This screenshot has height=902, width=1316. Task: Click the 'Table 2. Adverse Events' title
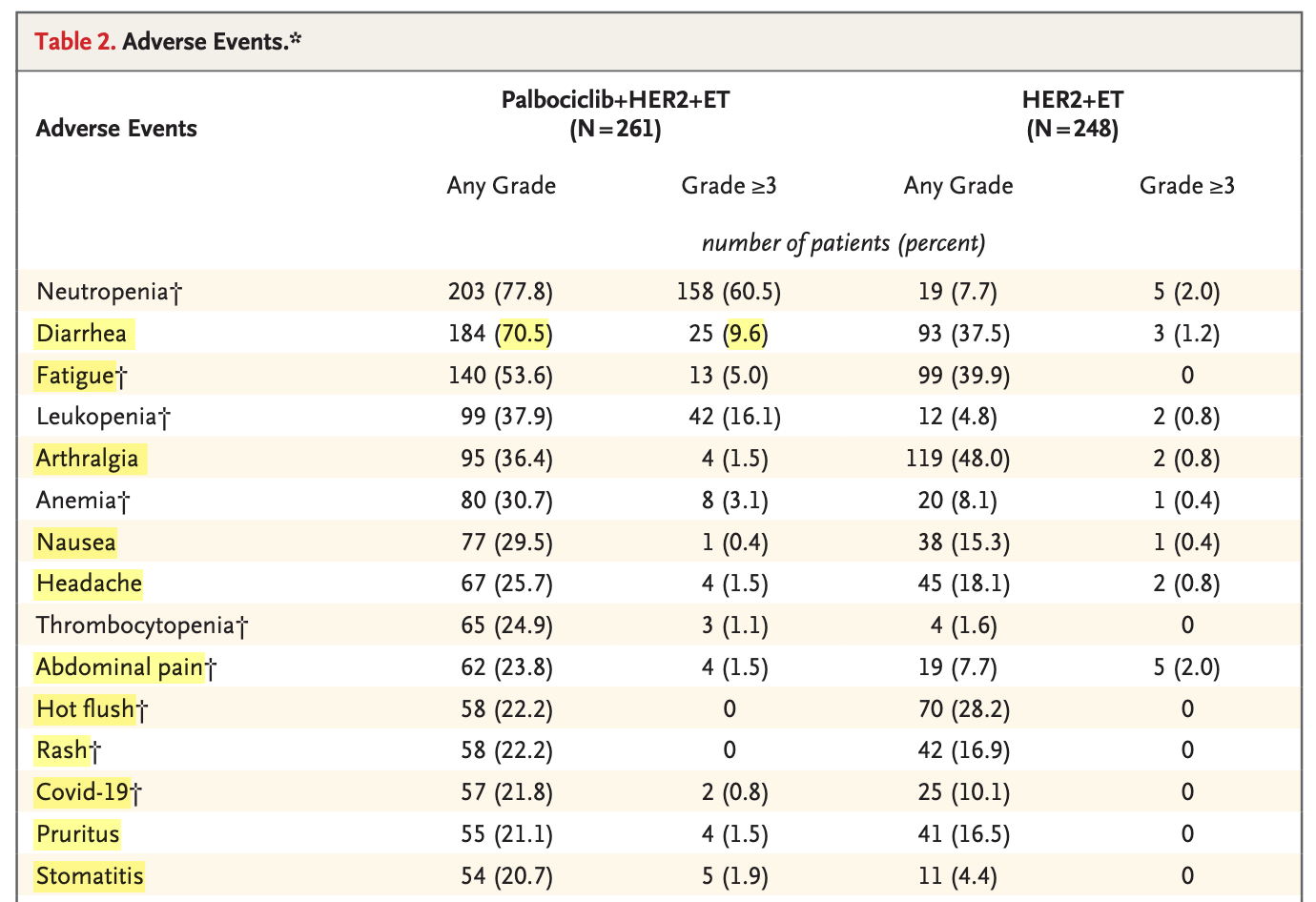click(x=168, y=42)
